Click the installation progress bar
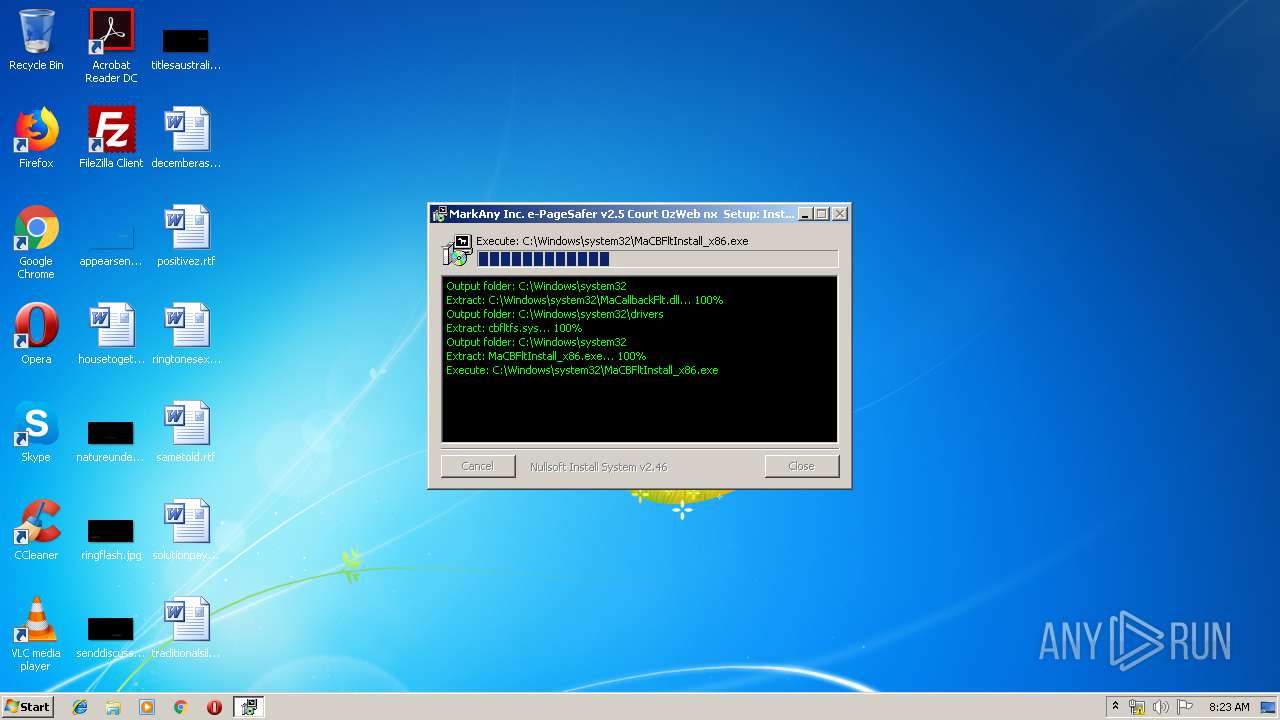 pyautogui.click(x=657, y=259)
